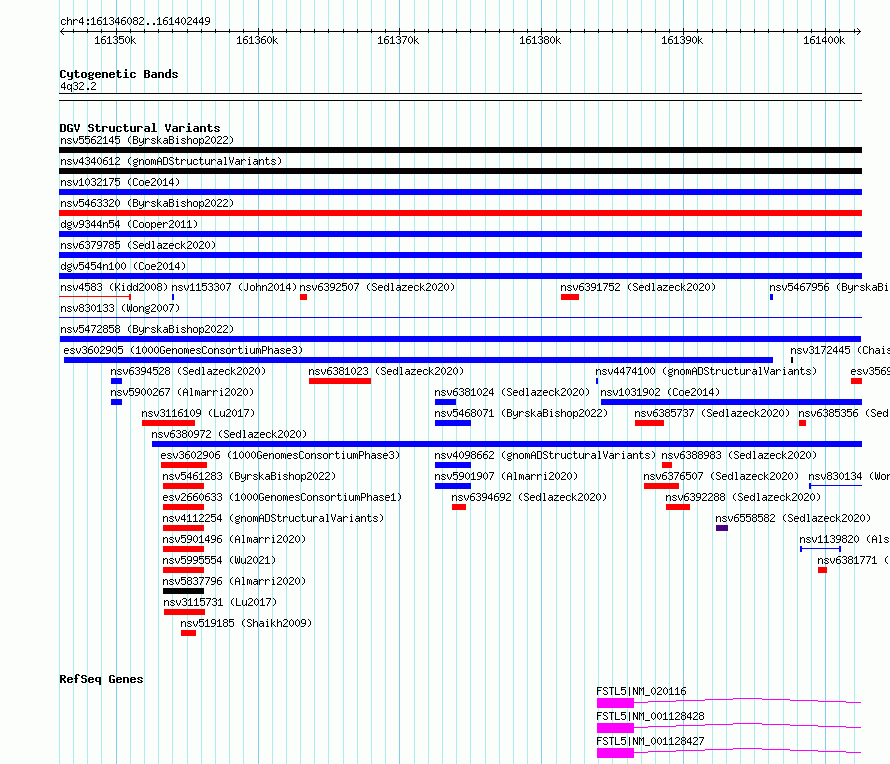This screenshot has width=890, height=764.
Task: Select nsv4474100 (gnomADStructuralVariants) label
Action: (706, 371)
